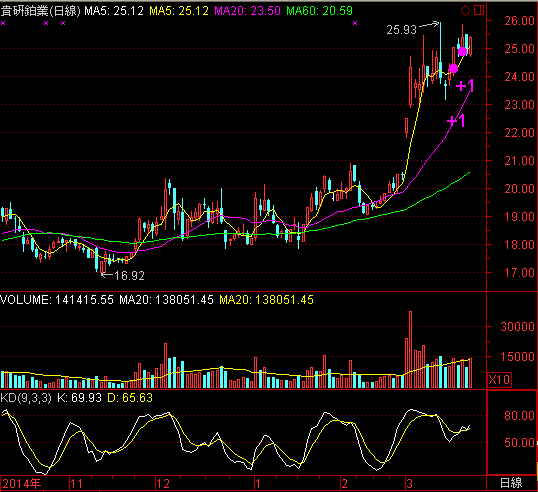Click the 26.00 price axis label
The height and width of the screenshot is (492, 538).
click(x=519, y=21)
